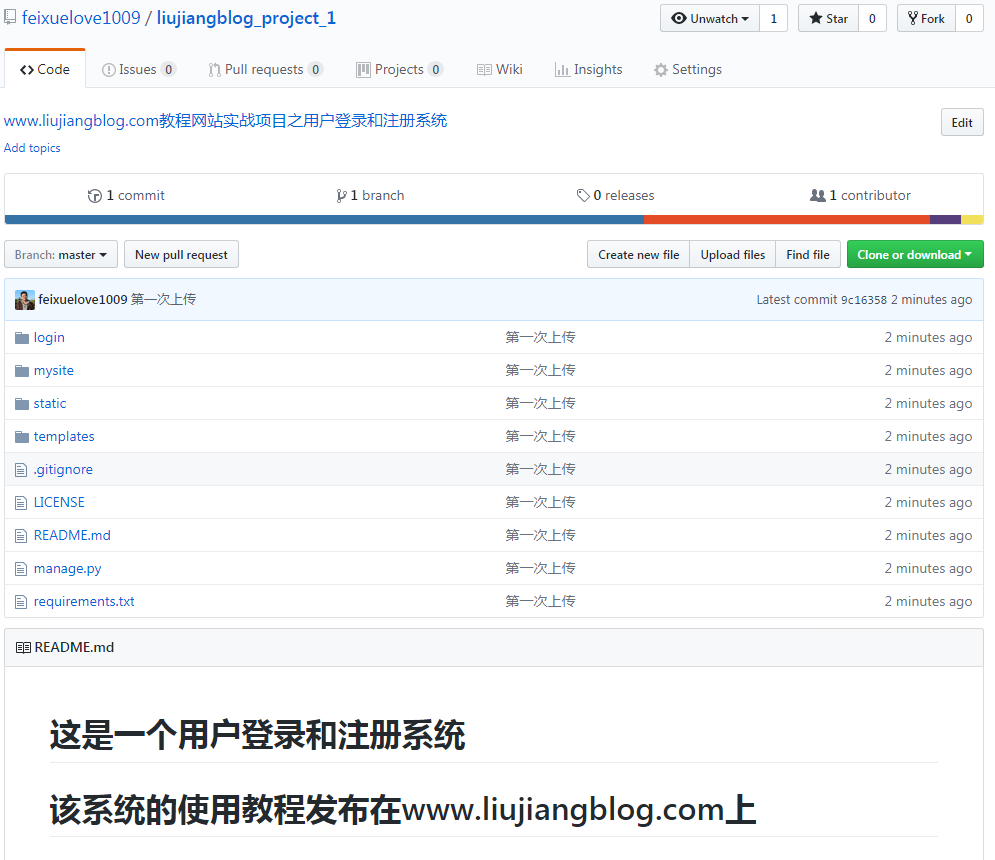Click the Add topics link
The height and width of the screenshot is (860, 995).
pos(32,148)
